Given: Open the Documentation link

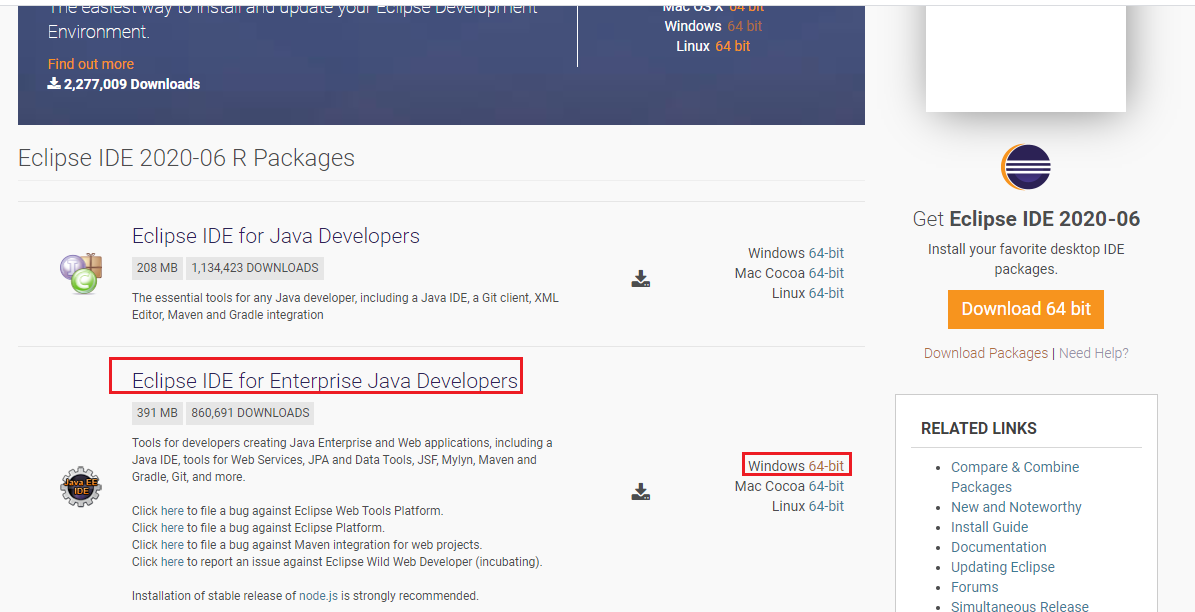Looking at the screenshot, I should coord(998,546).
